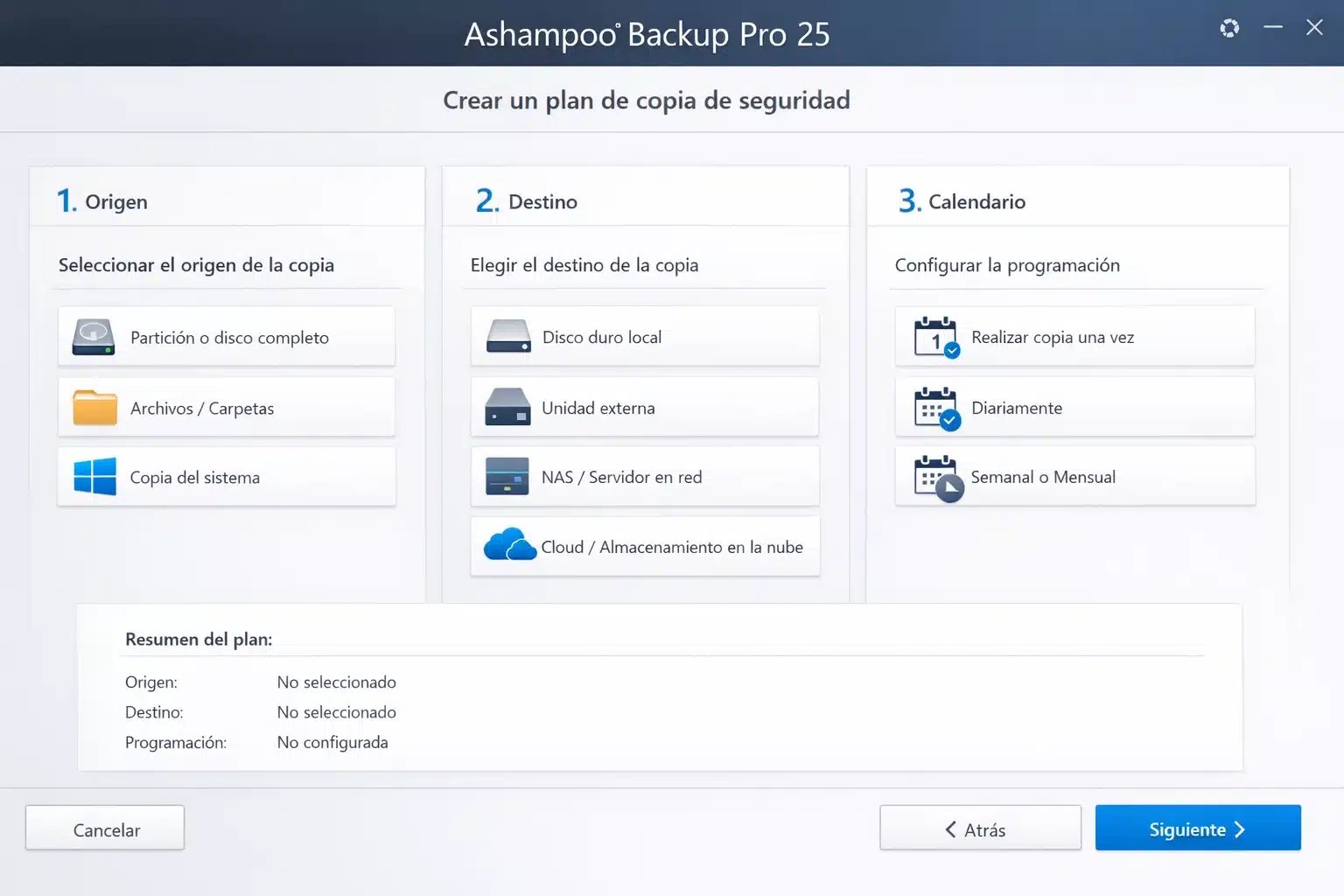
Task: Select the Cloud / Almacenamiento en la nube icon
Action: pyautogui.click(x=510, y=544)
